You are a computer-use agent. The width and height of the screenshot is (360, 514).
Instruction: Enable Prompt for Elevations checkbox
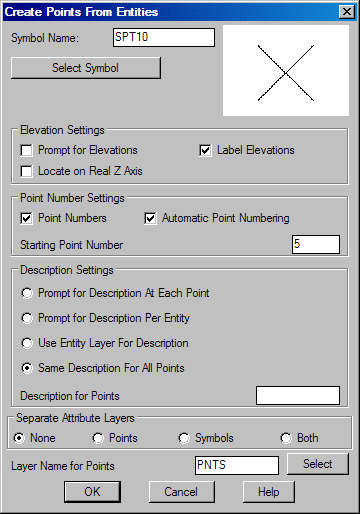[26, 150]
